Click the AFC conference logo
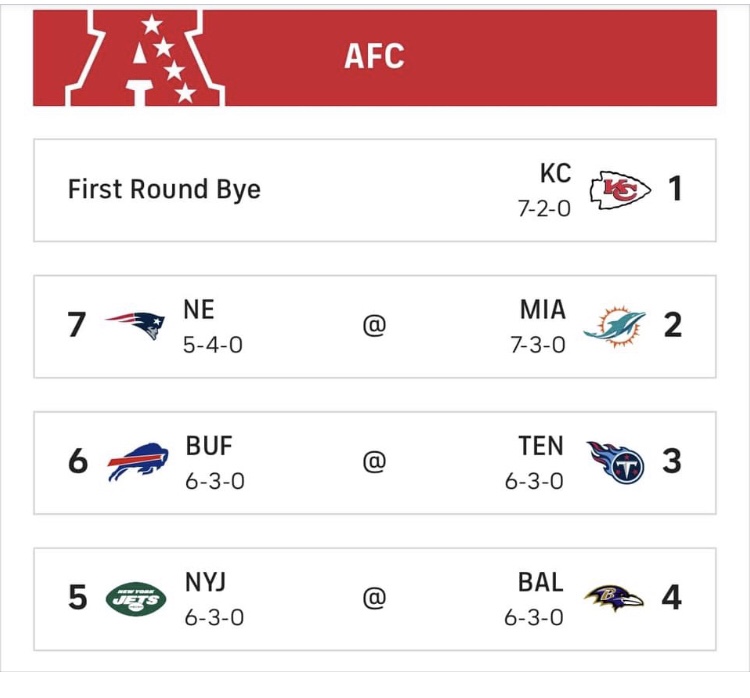Screen dimensions: 750x698 click(x=145, y=58)
